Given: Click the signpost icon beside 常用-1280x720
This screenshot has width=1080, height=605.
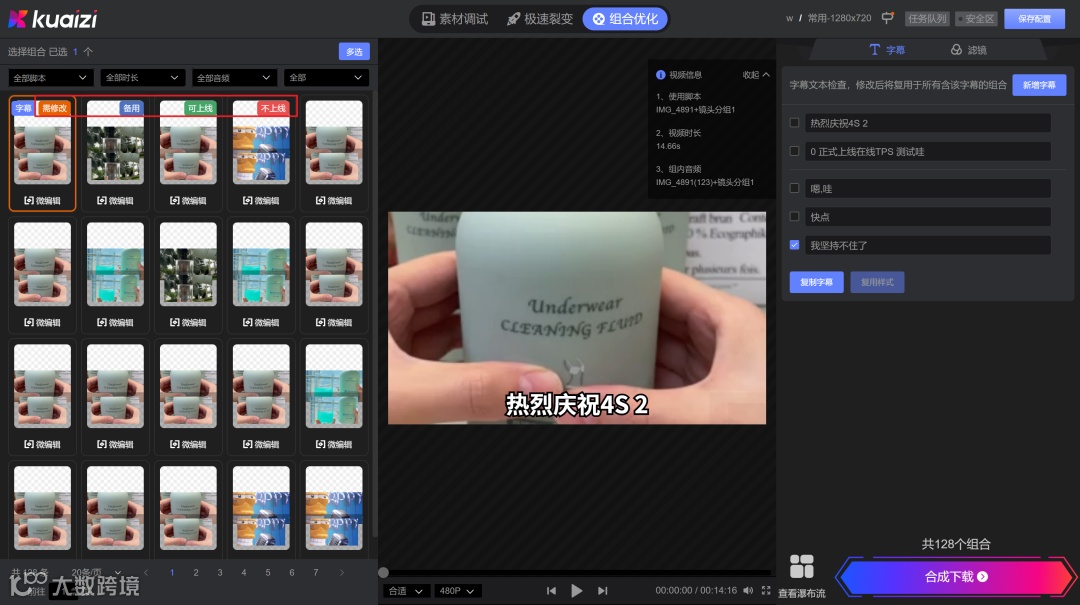Looking at the screenshot, I should (x=888, y=17).
